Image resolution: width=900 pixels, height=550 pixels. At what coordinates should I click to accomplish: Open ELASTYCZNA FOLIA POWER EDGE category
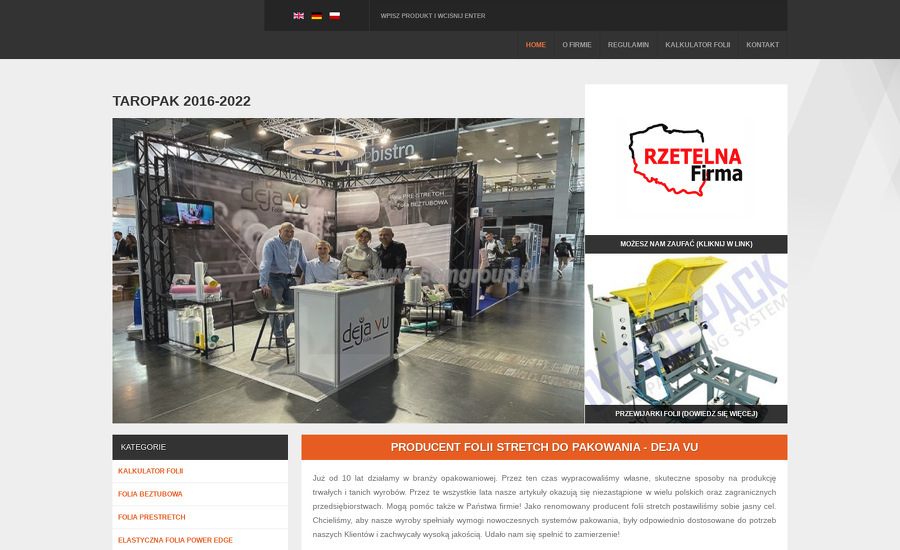click(x=175, y=540)
